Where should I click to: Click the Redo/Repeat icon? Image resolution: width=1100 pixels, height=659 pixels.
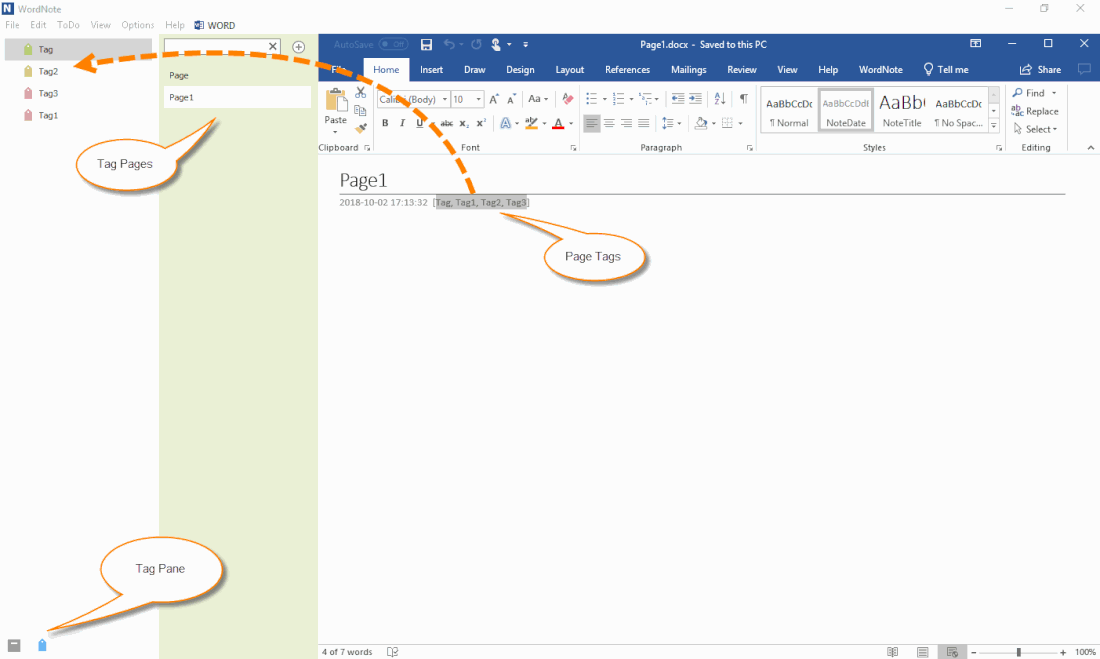[476, 44]
